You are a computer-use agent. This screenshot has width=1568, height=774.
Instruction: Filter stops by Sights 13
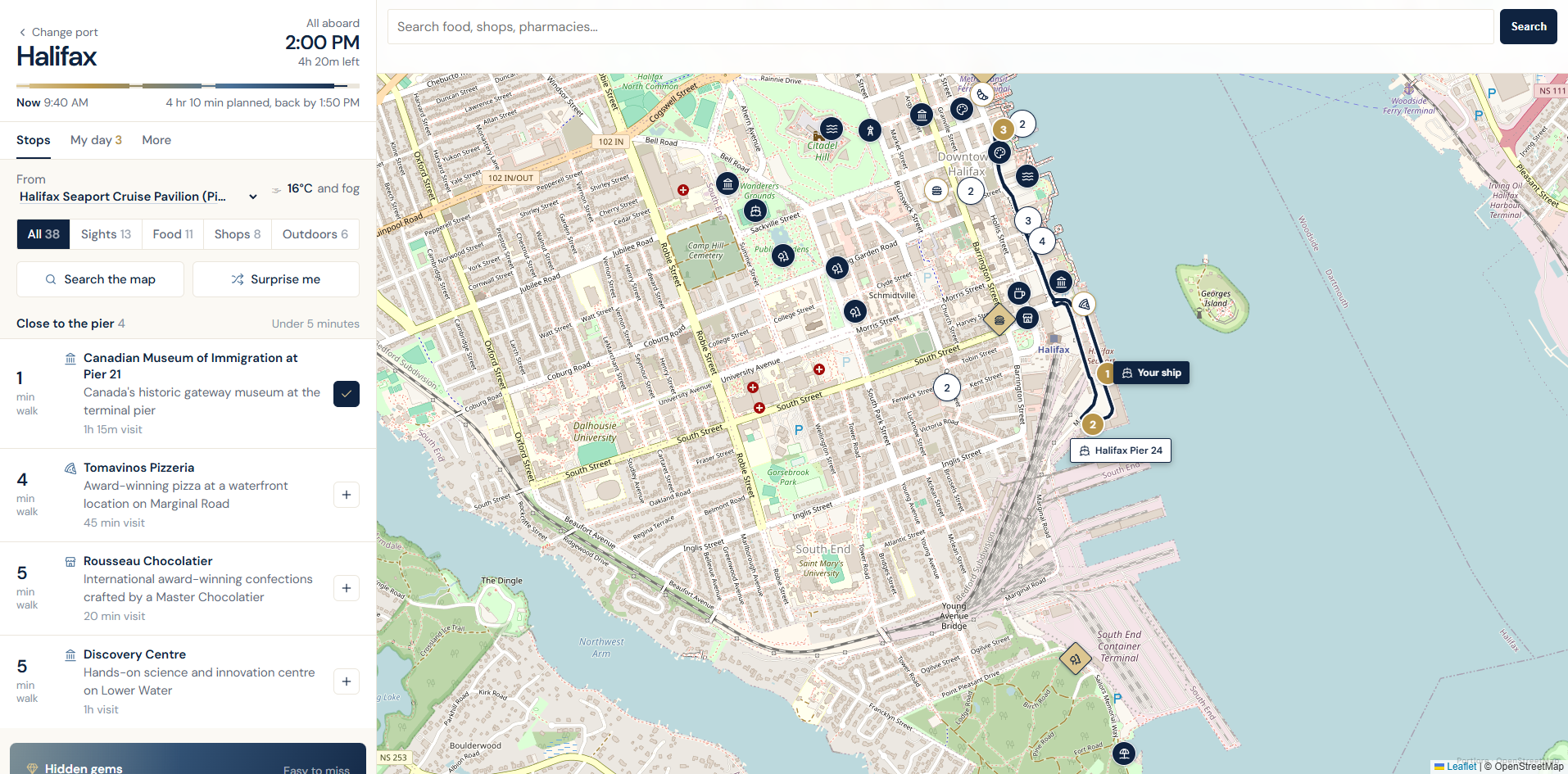106,234
